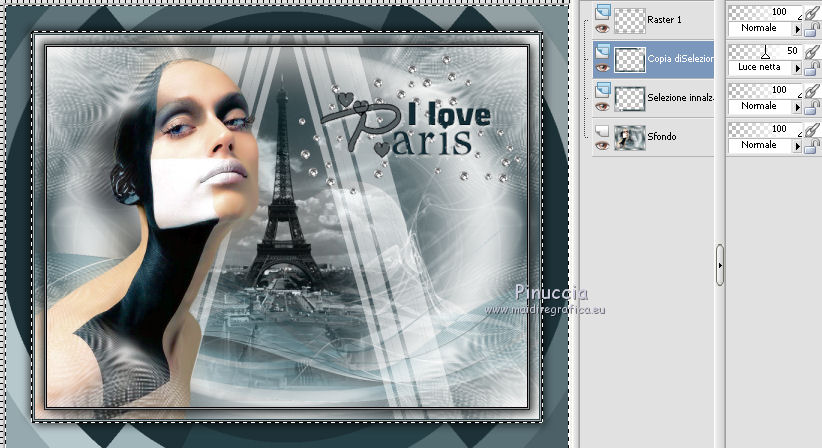Click Normale blend mode field of Raster 1

760,28
